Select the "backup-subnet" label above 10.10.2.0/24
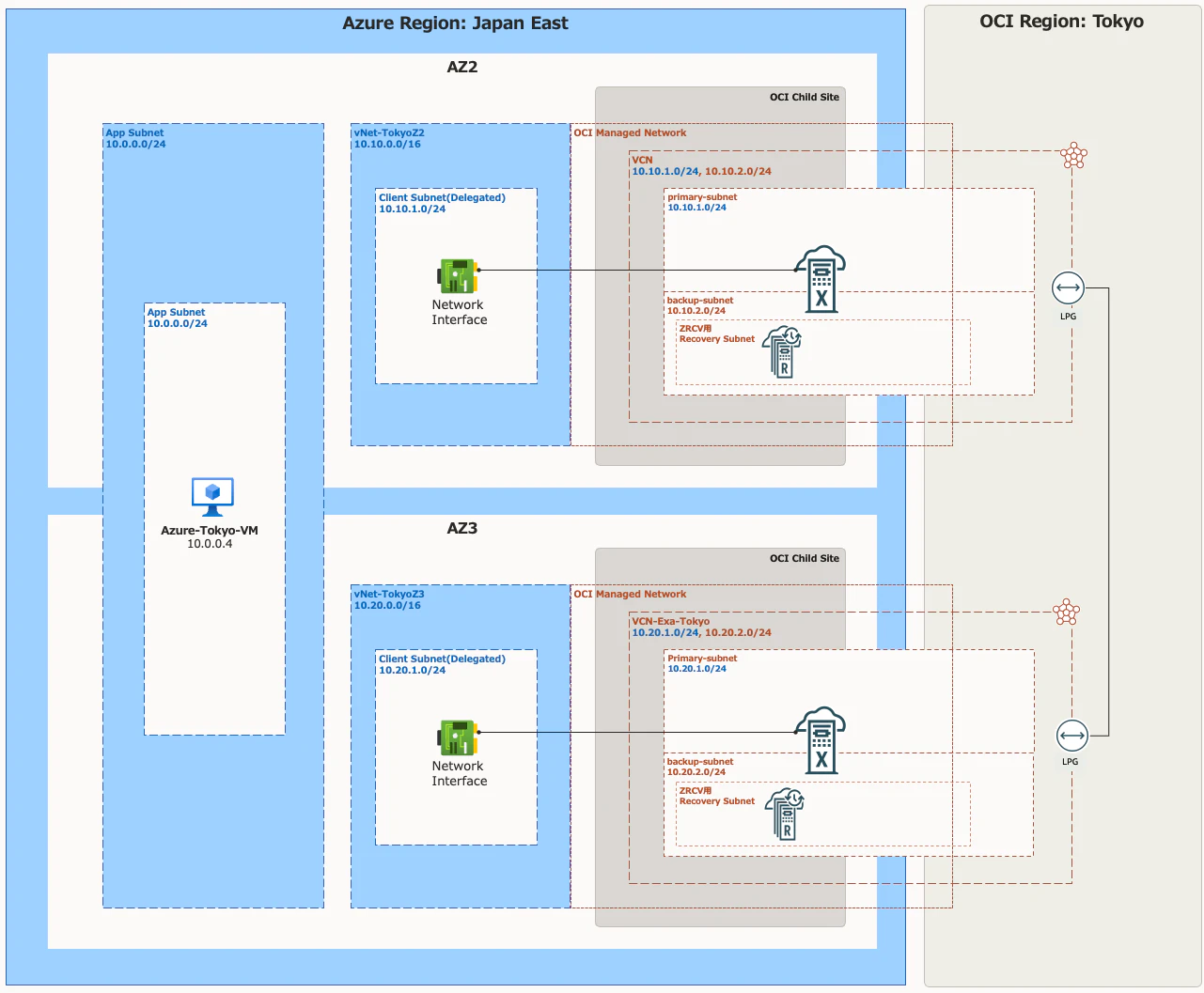This screenshot has height=993, width=1204. coord(700,301)
